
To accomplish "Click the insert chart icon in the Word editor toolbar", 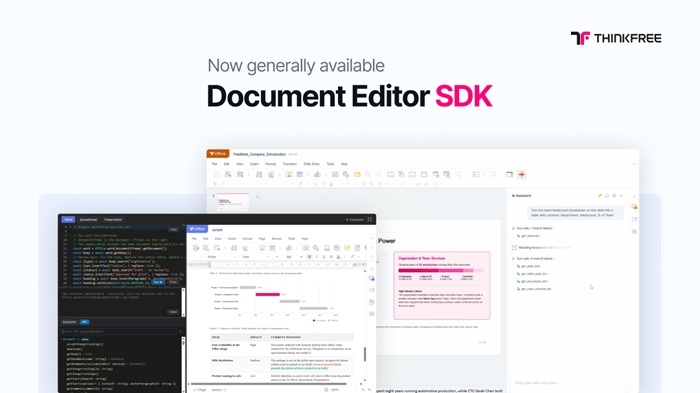I will point(289,248).
